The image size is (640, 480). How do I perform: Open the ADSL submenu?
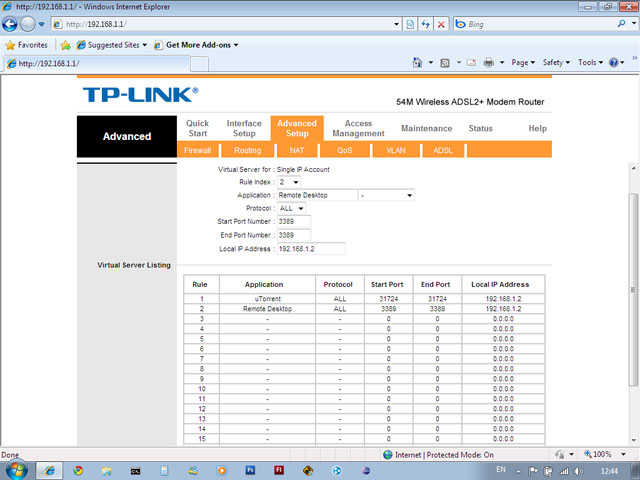click(443, 150)
